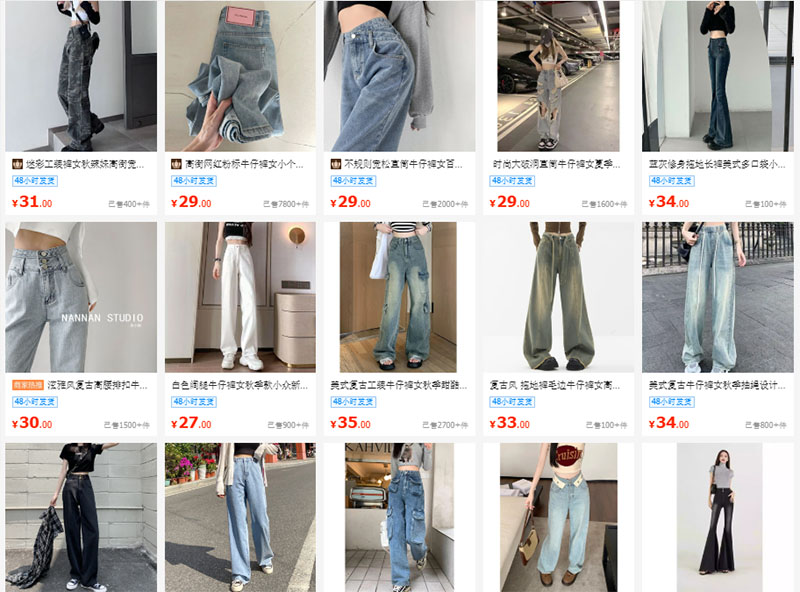This screenshot has height=592, width=800.
Task: Click the 48小时发货 tag on the ¥27.00 item
Action: pyautogui.click(x=194, y=402)
